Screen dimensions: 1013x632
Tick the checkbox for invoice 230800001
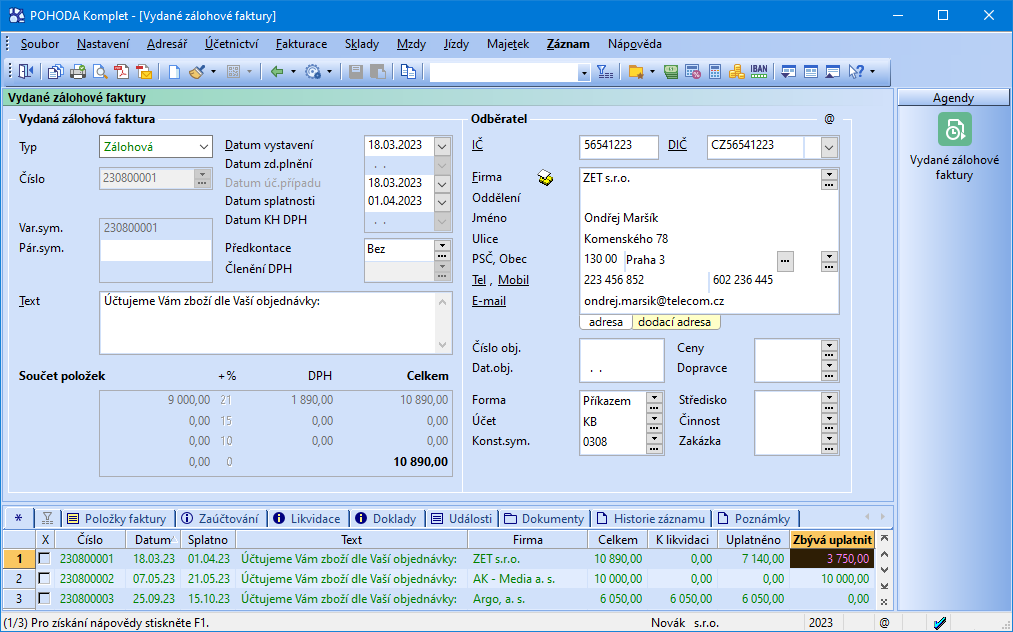[45, 559]
